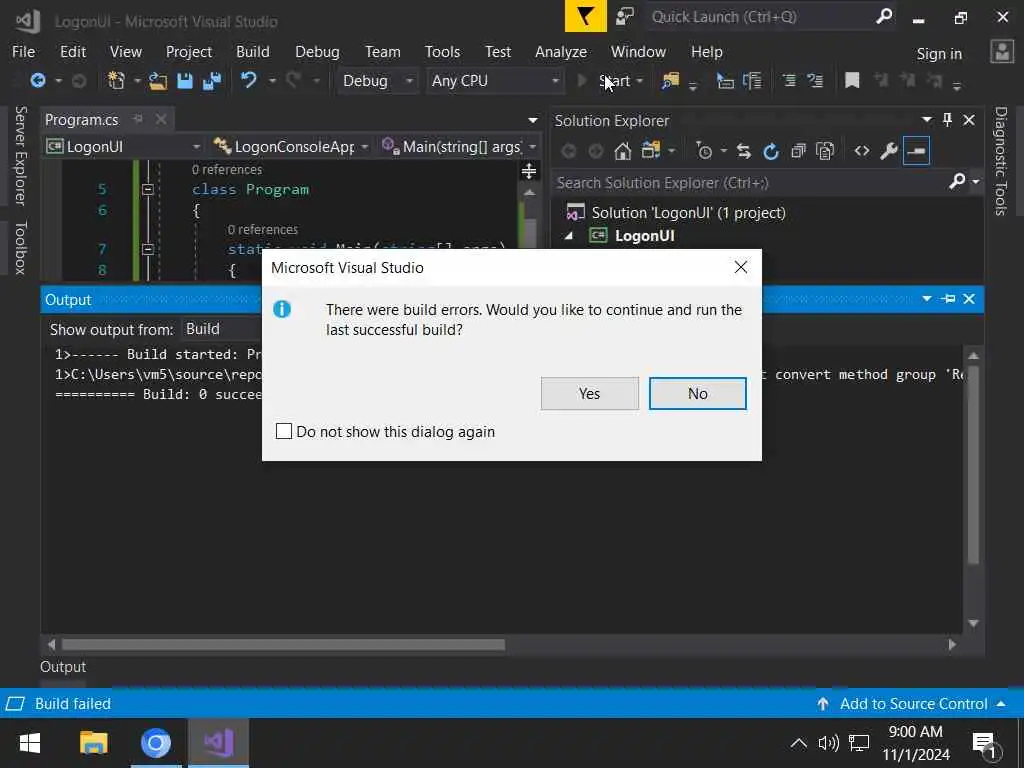The height and width of the screenshot is (768, 1024).
Task: Click the Show All Files icon
Action: (825, 152)
